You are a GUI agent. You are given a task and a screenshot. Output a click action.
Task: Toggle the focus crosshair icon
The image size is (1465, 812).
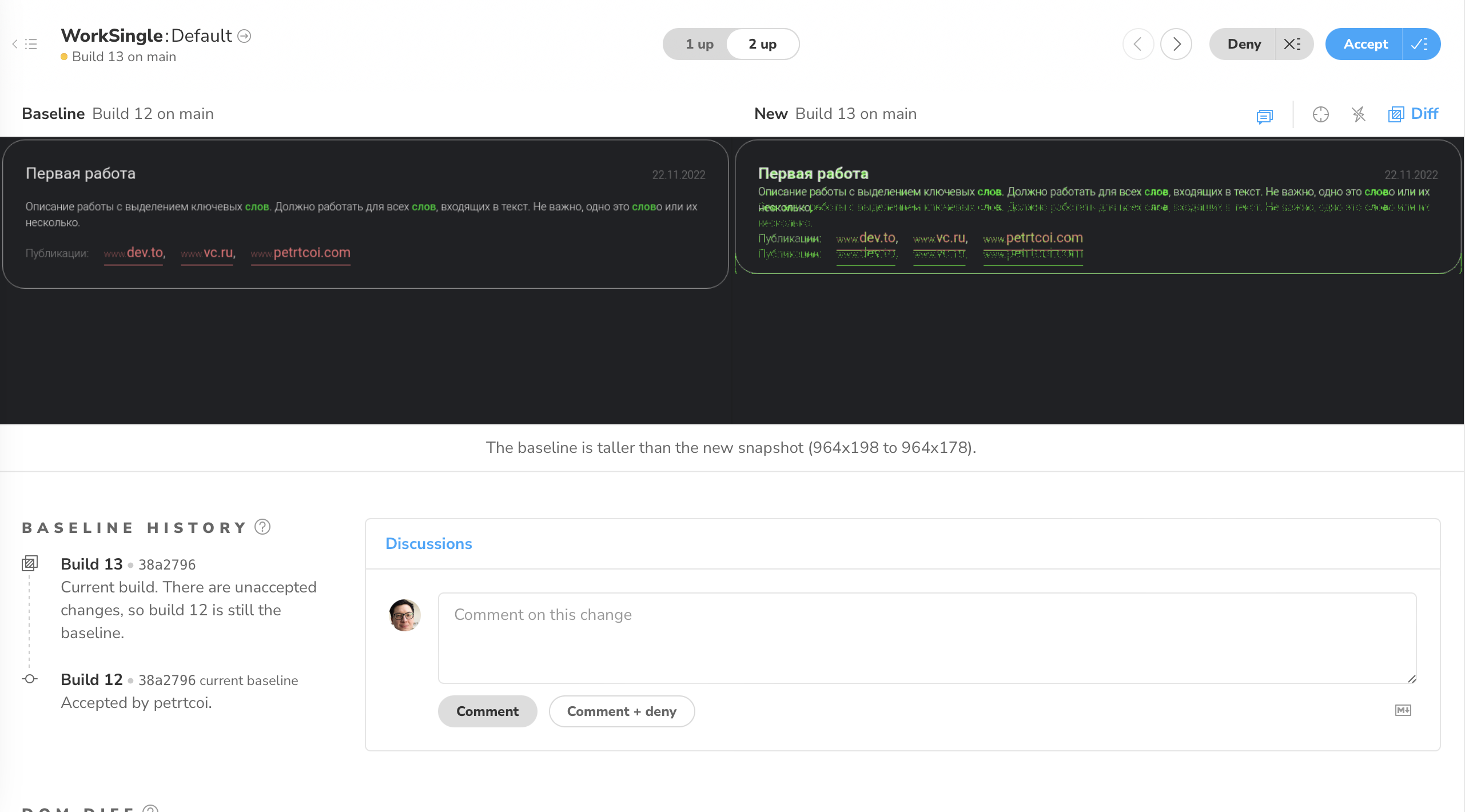click(1320, 114)
